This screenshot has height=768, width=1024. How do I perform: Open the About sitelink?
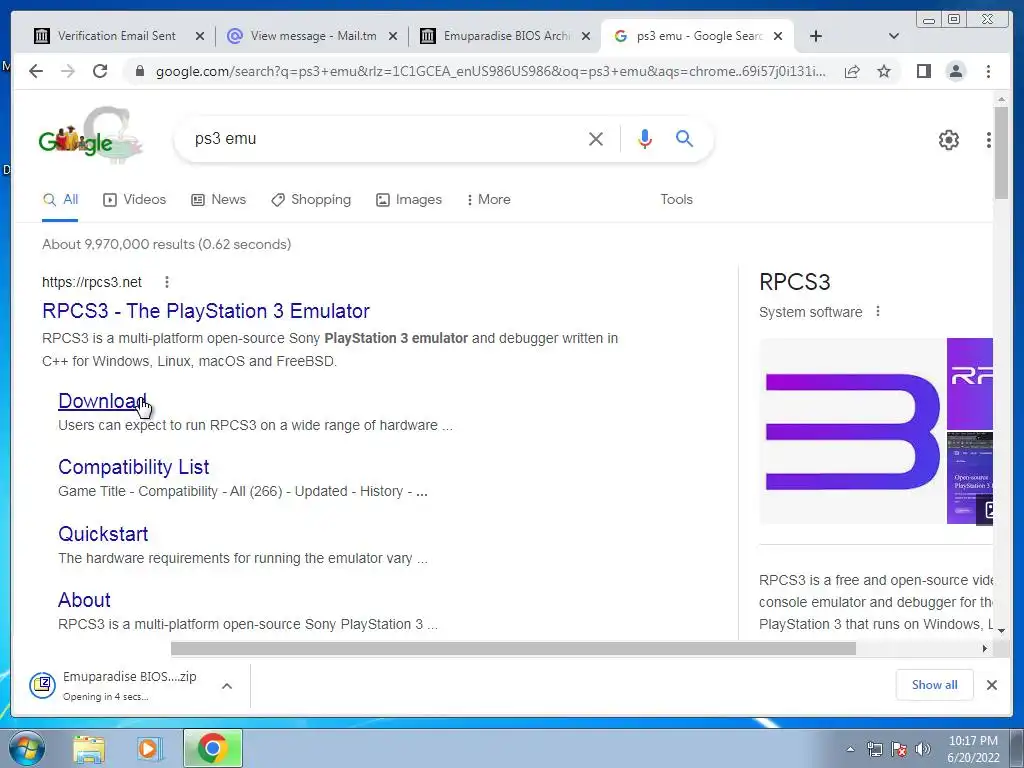84,600
